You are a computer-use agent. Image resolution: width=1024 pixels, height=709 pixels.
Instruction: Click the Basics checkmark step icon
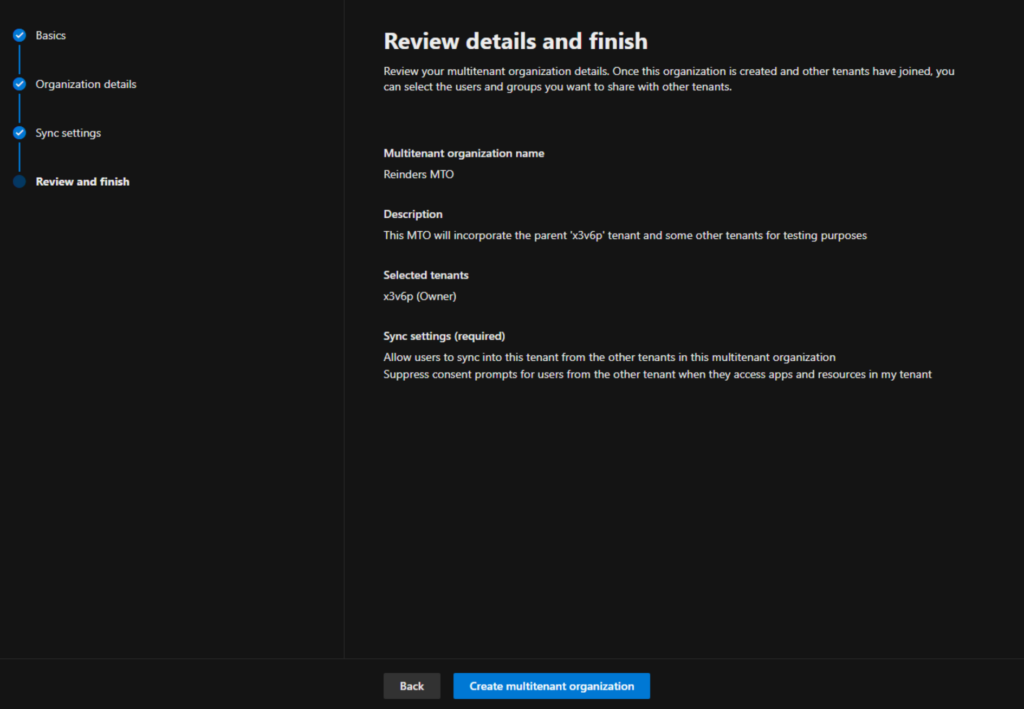coord(20,35)
